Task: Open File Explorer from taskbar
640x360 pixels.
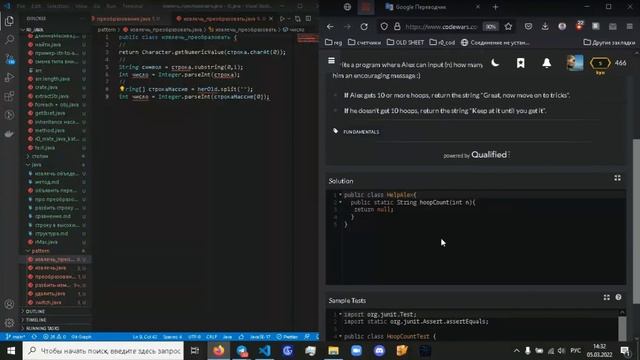Action: coord(333,351)
